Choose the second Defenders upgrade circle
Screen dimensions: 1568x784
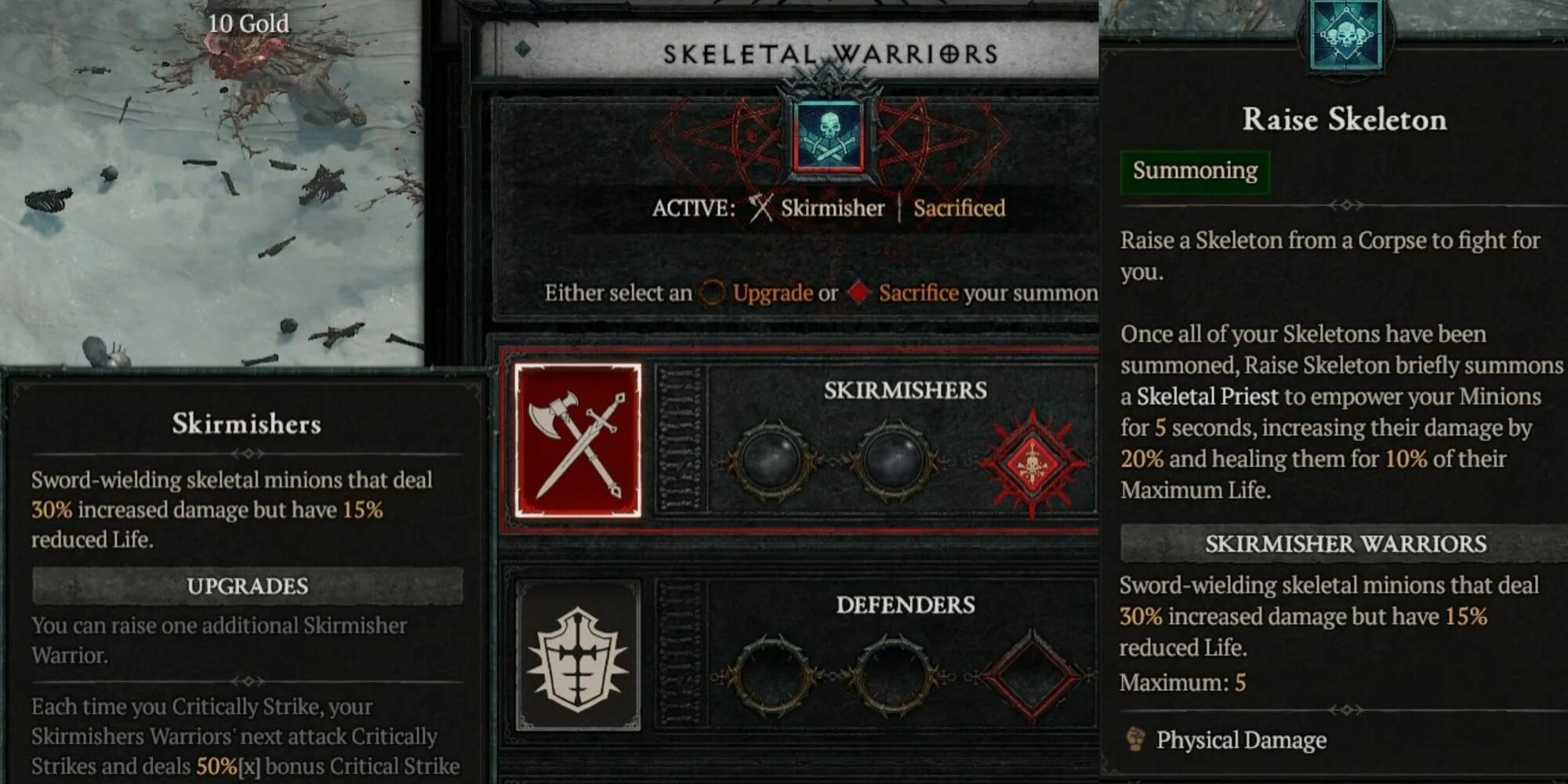pyautogui.click(x=894, y=676)
